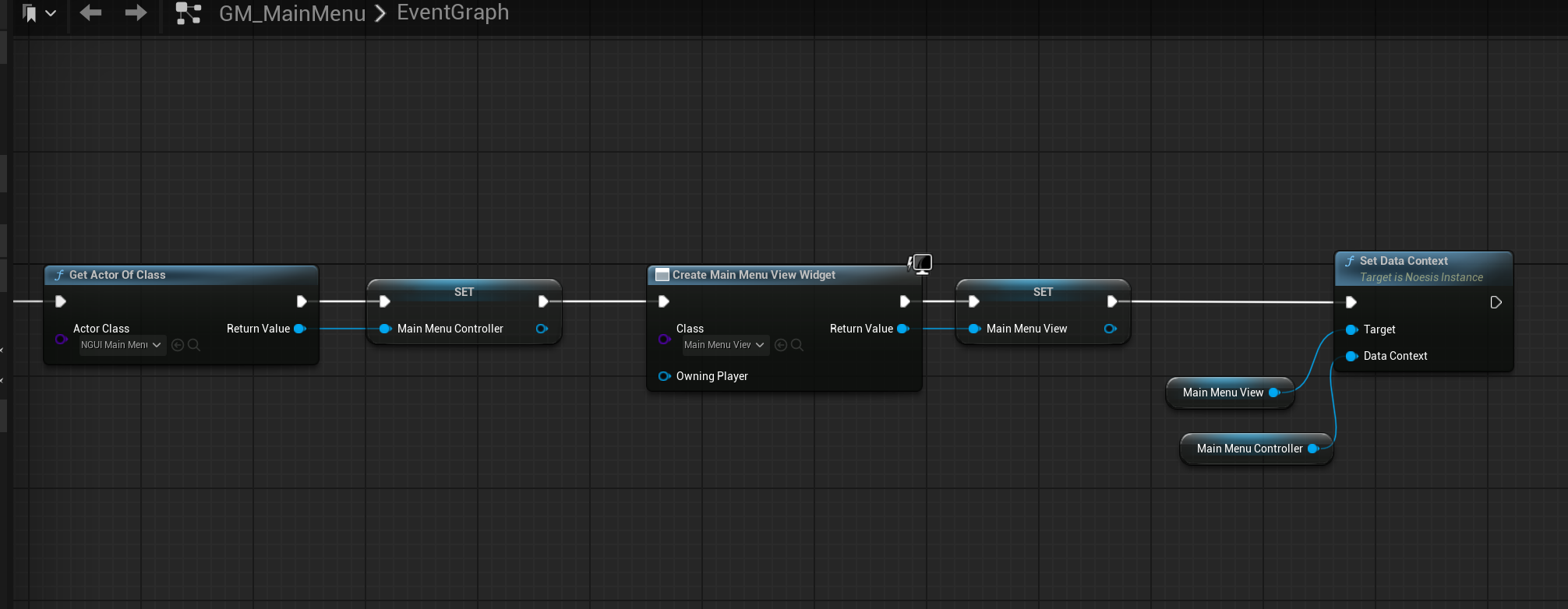Browse to widget Class asset magnifier icon
The image size is (1568, 609).
tap(797, 345)
